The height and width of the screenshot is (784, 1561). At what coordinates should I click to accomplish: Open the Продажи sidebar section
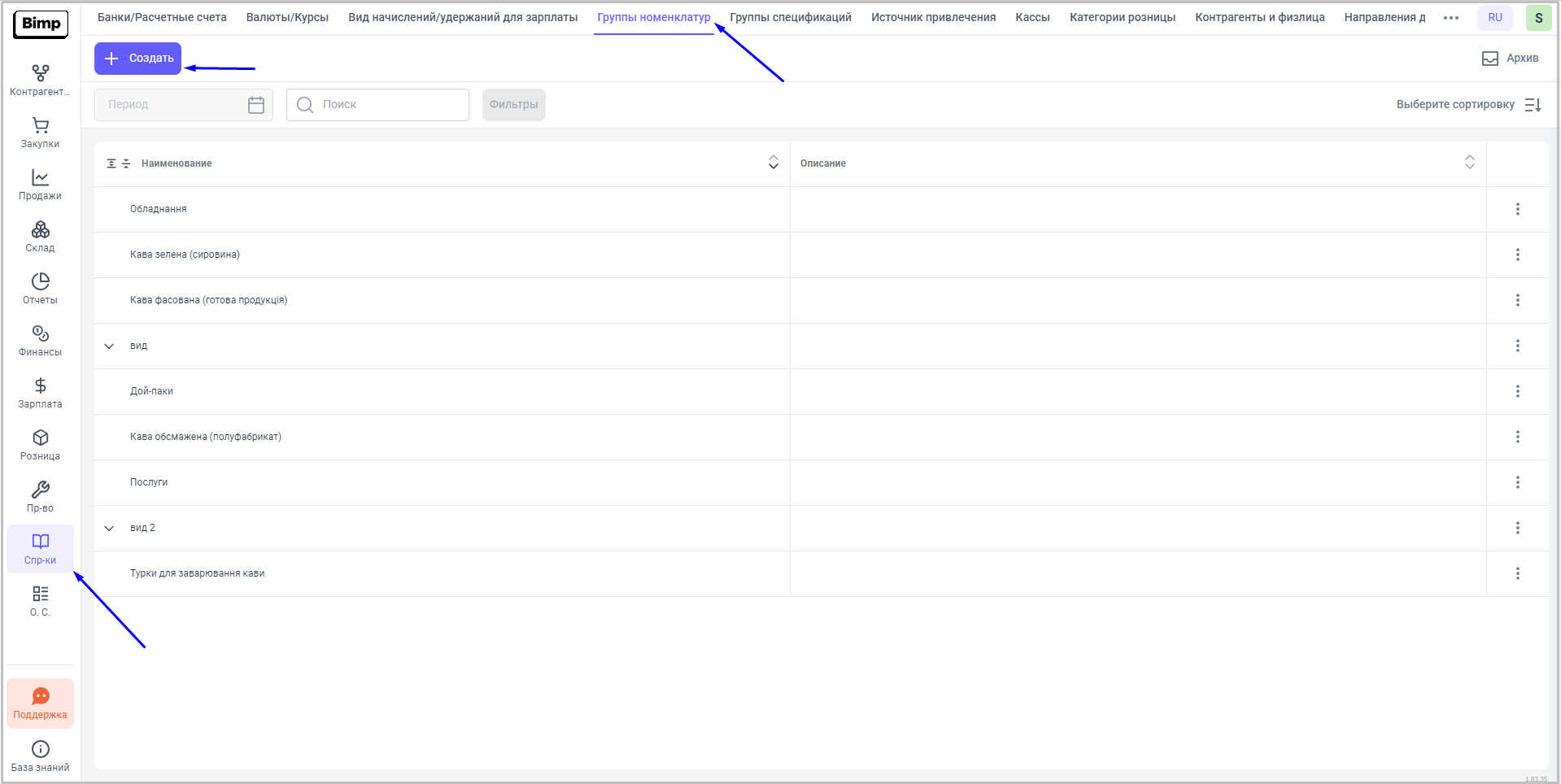coord(40,185)
